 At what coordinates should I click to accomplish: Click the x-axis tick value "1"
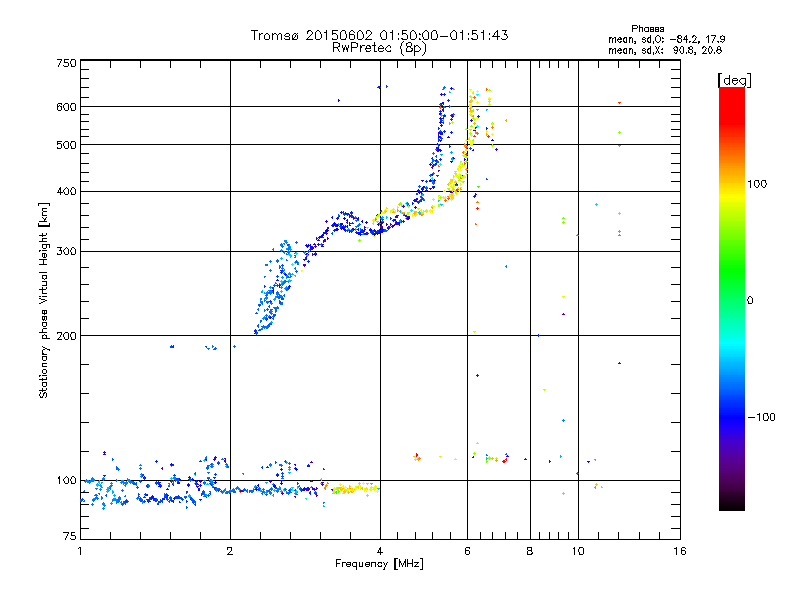80,551
